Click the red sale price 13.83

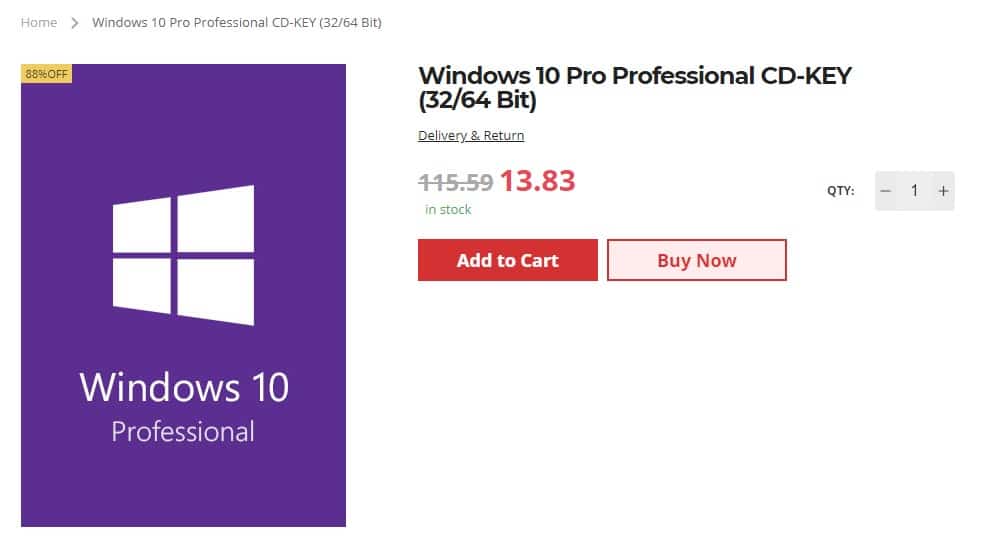coord(537,180)
